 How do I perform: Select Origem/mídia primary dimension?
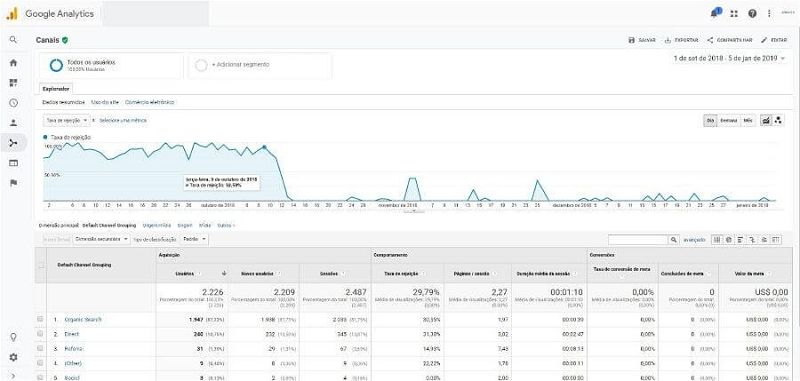[157, 225]
